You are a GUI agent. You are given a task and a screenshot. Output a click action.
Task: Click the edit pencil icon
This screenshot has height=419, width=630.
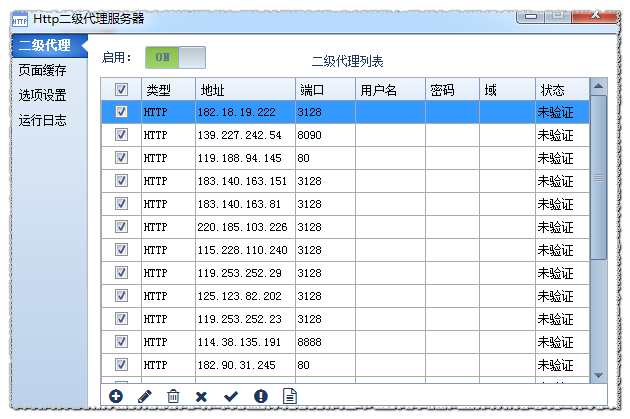coord(145,397)
